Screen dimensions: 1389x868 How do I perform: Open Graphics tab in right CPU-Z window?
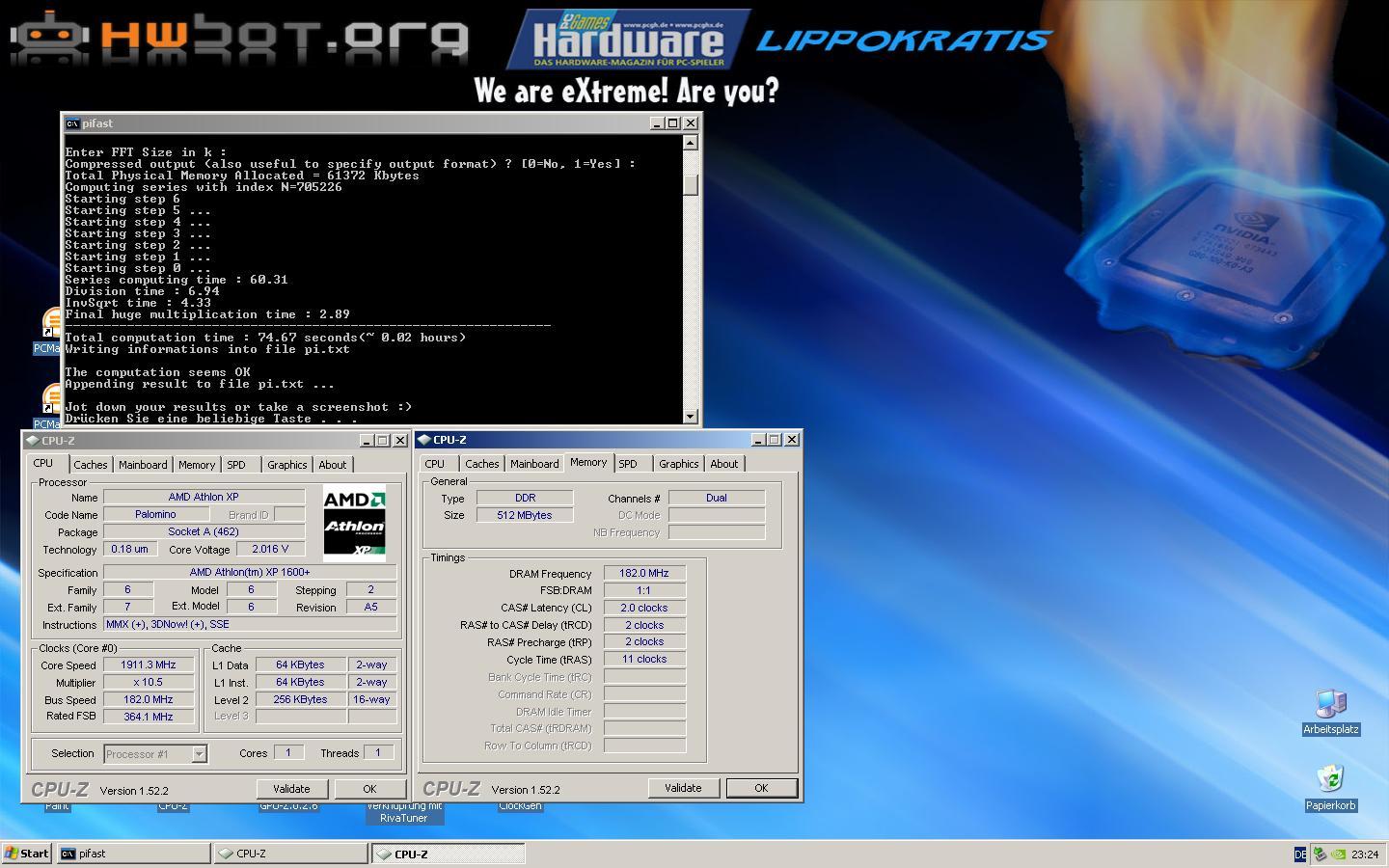[x=679, y=464]
